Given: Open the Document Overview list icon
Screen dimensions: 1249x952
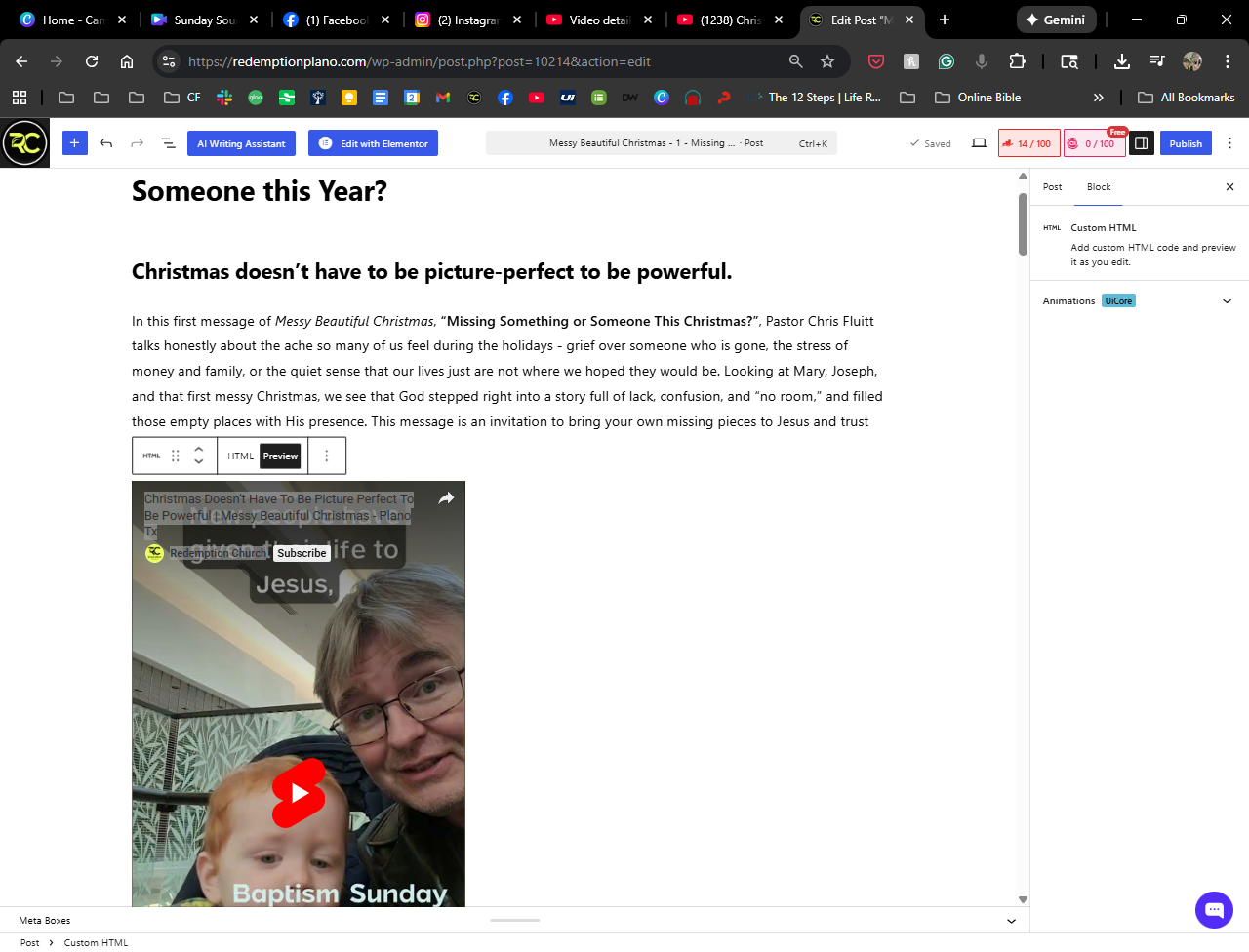Looking at the screenshot, I should [168, 143].
